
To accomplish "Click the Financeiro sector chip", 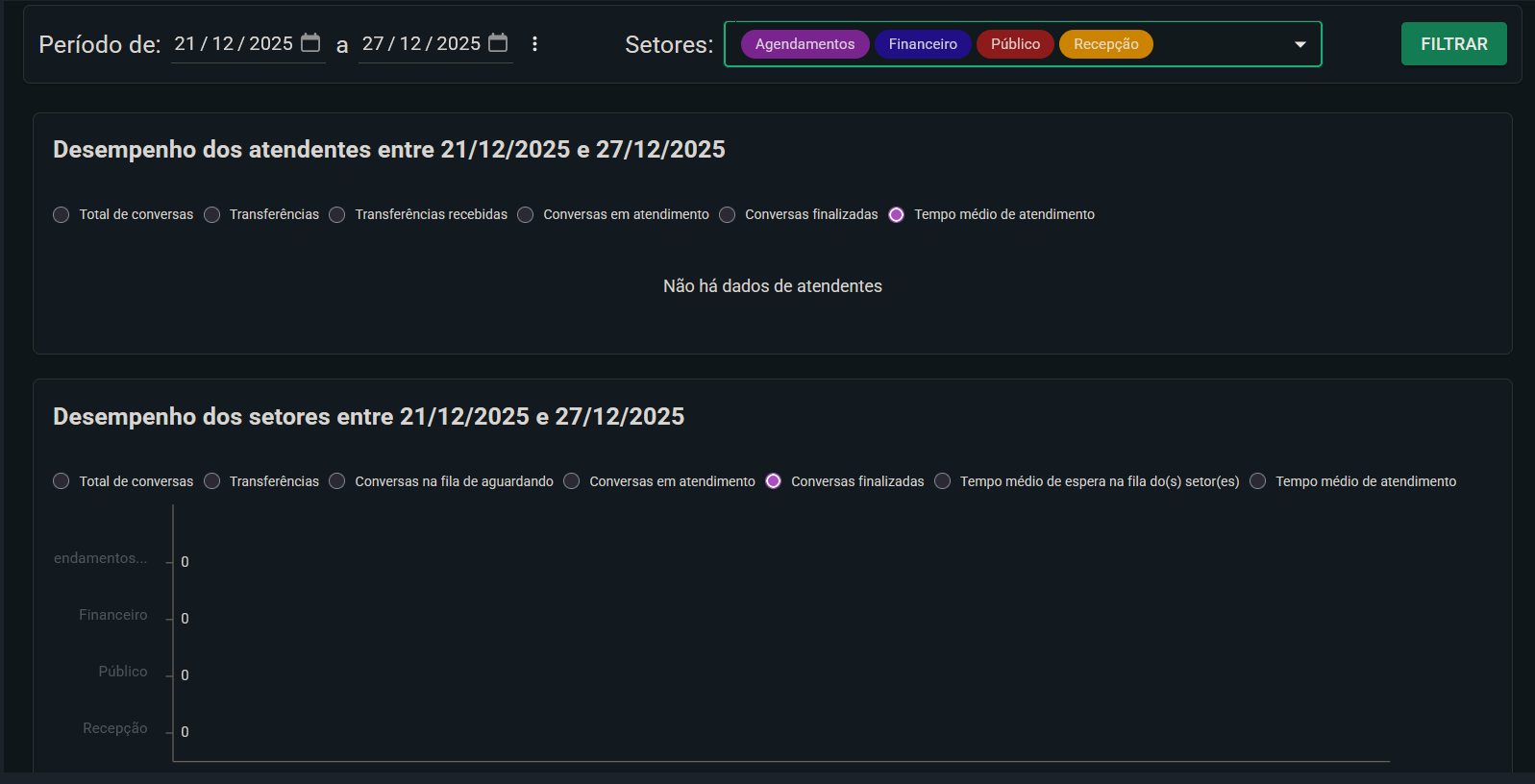I will click(922, 44).
